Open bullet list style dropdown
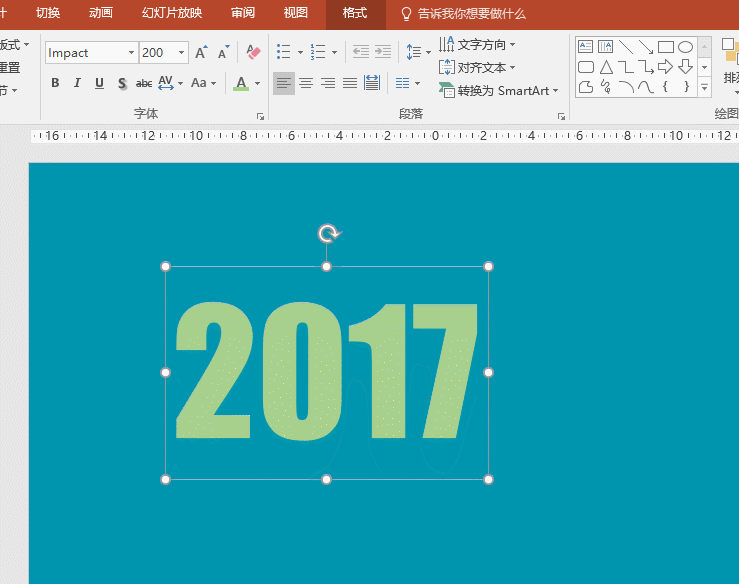The height and width of the screenshot is (584, 739). point(300,52)
